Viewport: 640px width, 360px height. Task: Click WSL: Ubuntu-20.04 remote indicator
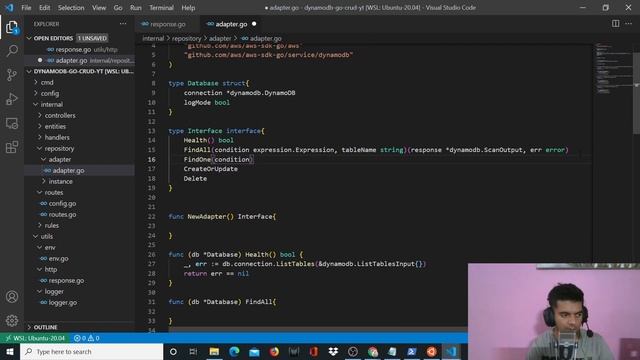(35, 338)
